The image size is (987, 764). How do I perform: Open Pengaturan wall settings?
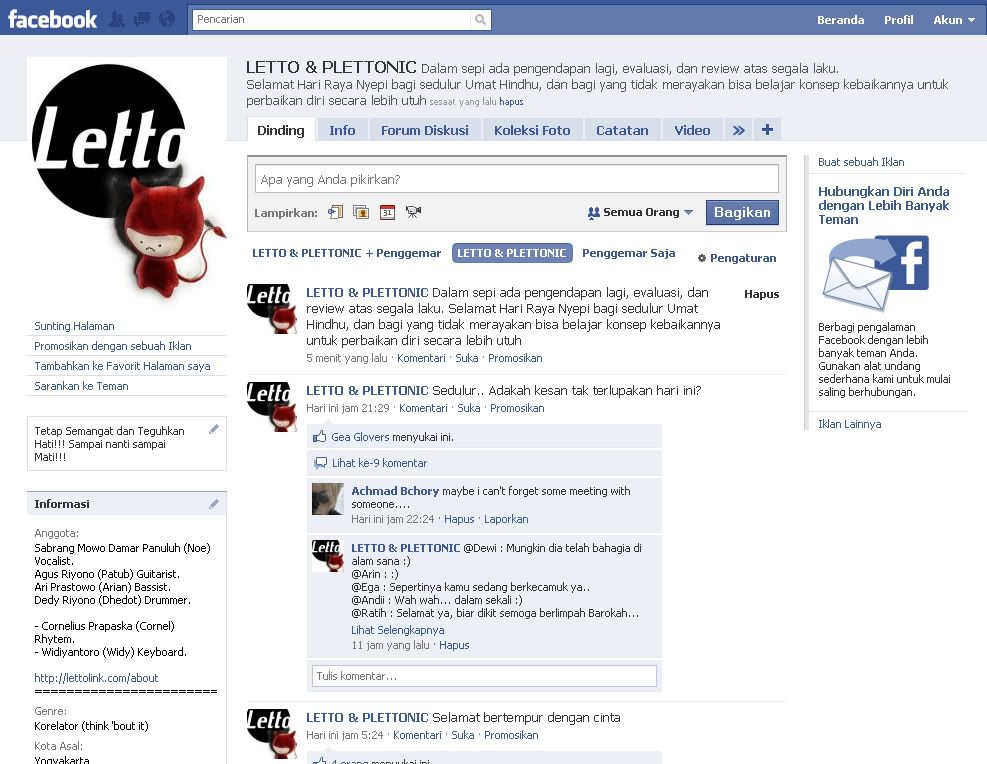point(736,258)
